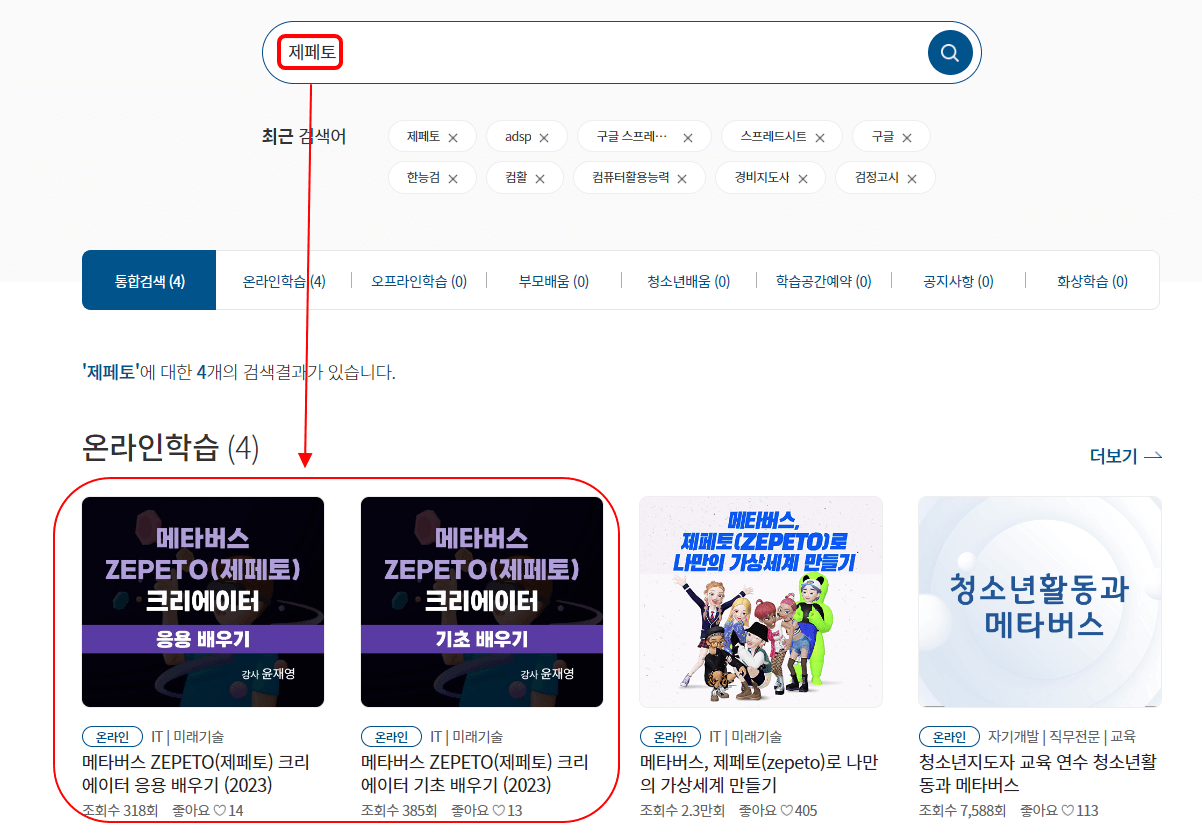
Task: Search again for 제페토 via recent chip
Action: pyautogui.click(x=423, y=137)
